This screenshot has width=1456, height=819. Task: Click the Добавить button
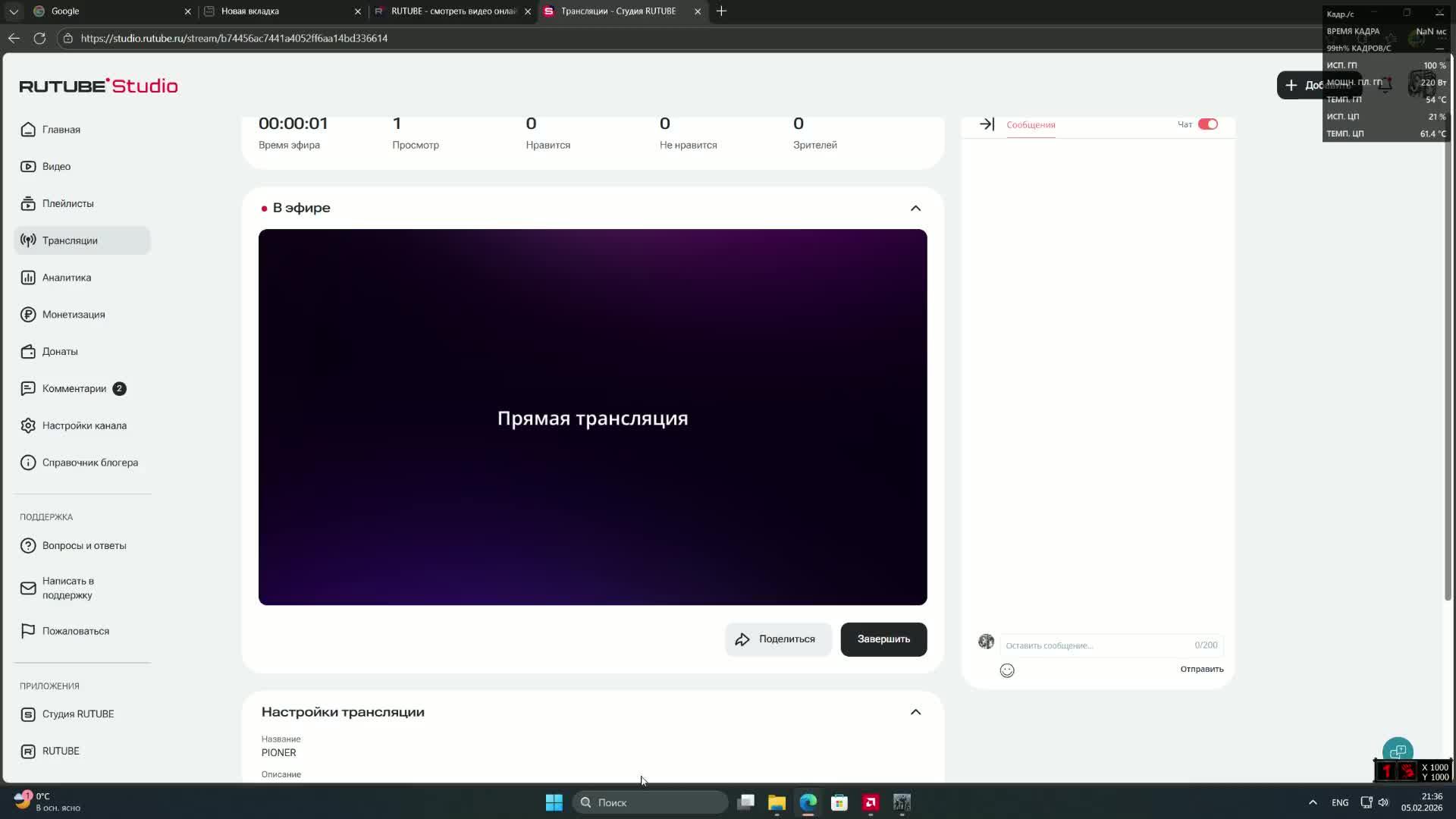1318,85
